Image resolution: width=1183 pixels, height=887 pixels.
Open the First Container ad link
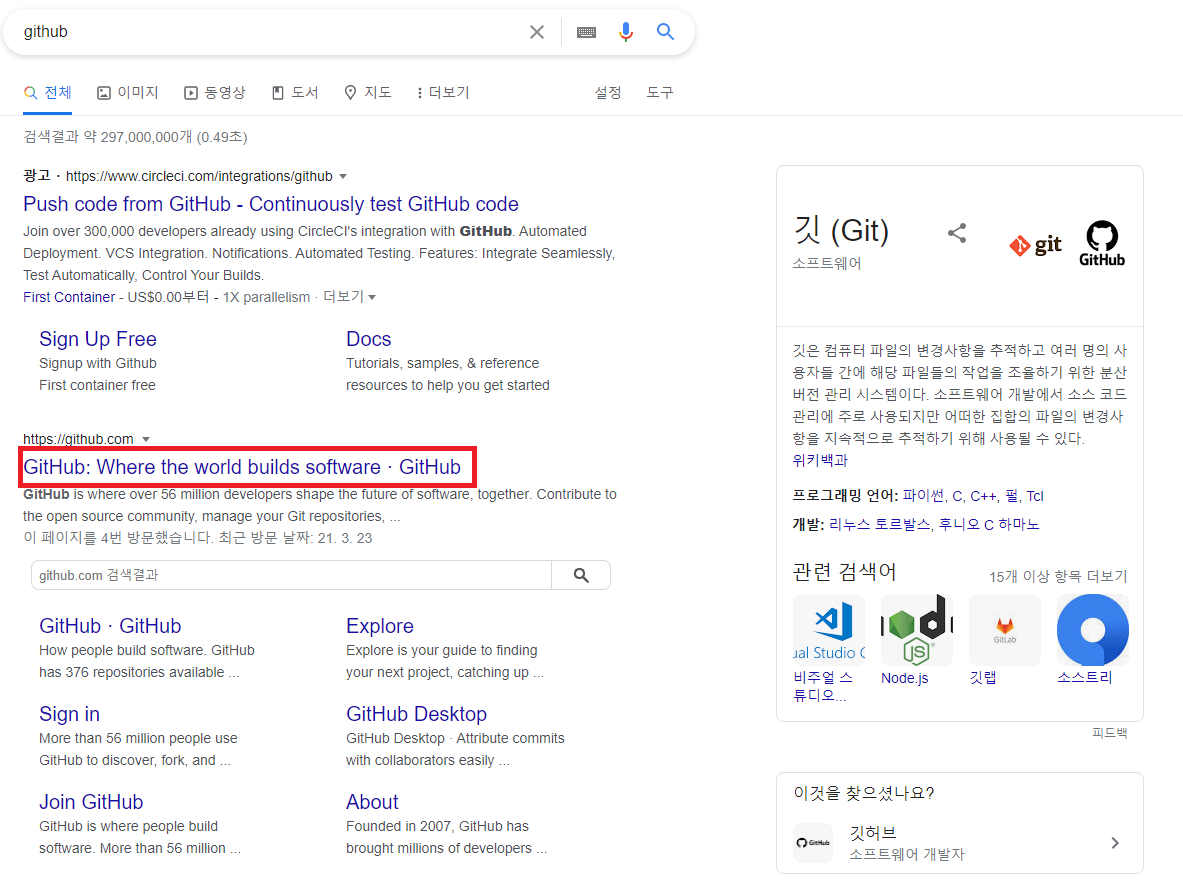(69, 297)
